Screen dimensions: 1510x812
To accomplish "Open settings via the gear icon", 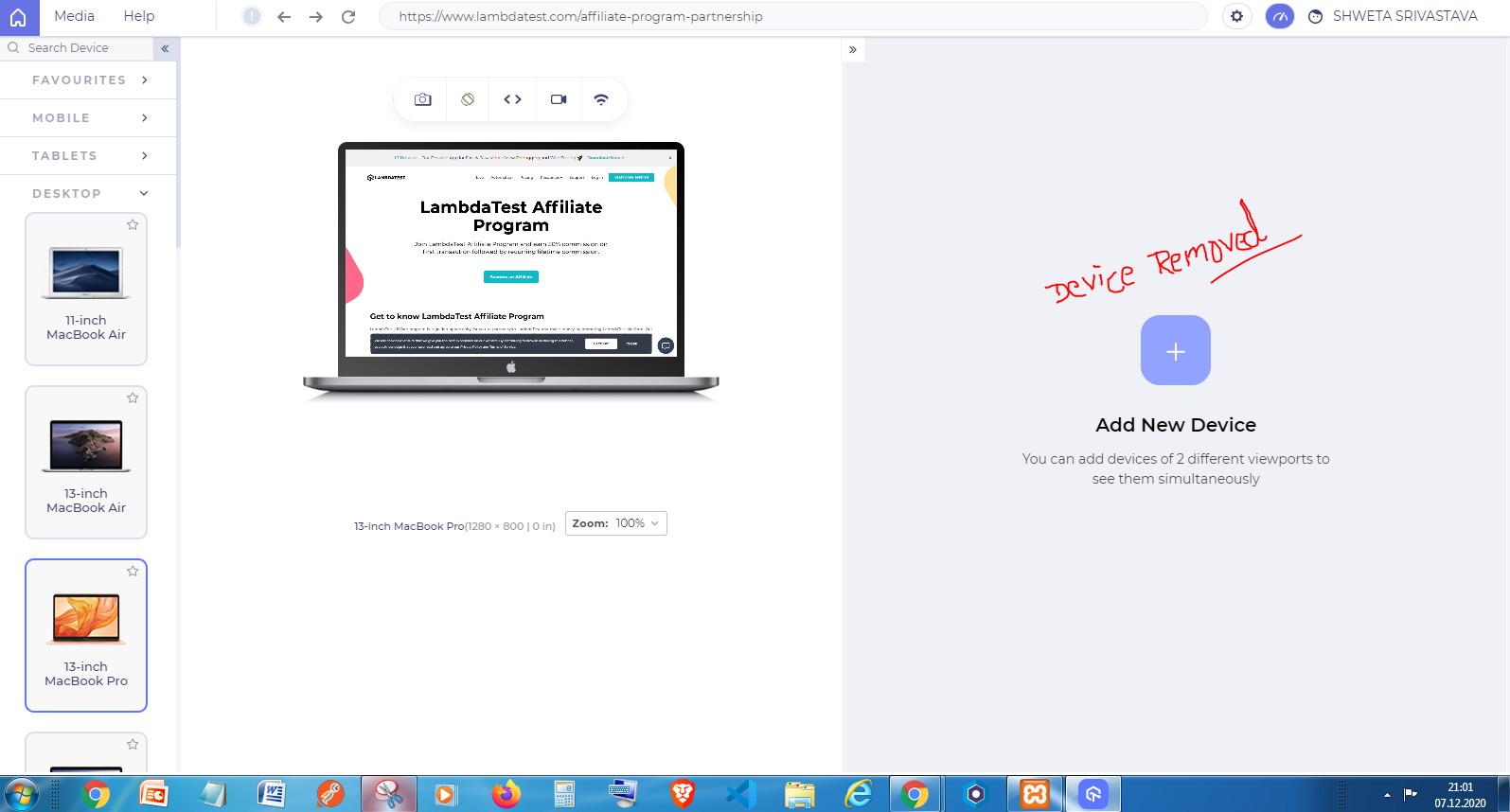I will 1236,16.
